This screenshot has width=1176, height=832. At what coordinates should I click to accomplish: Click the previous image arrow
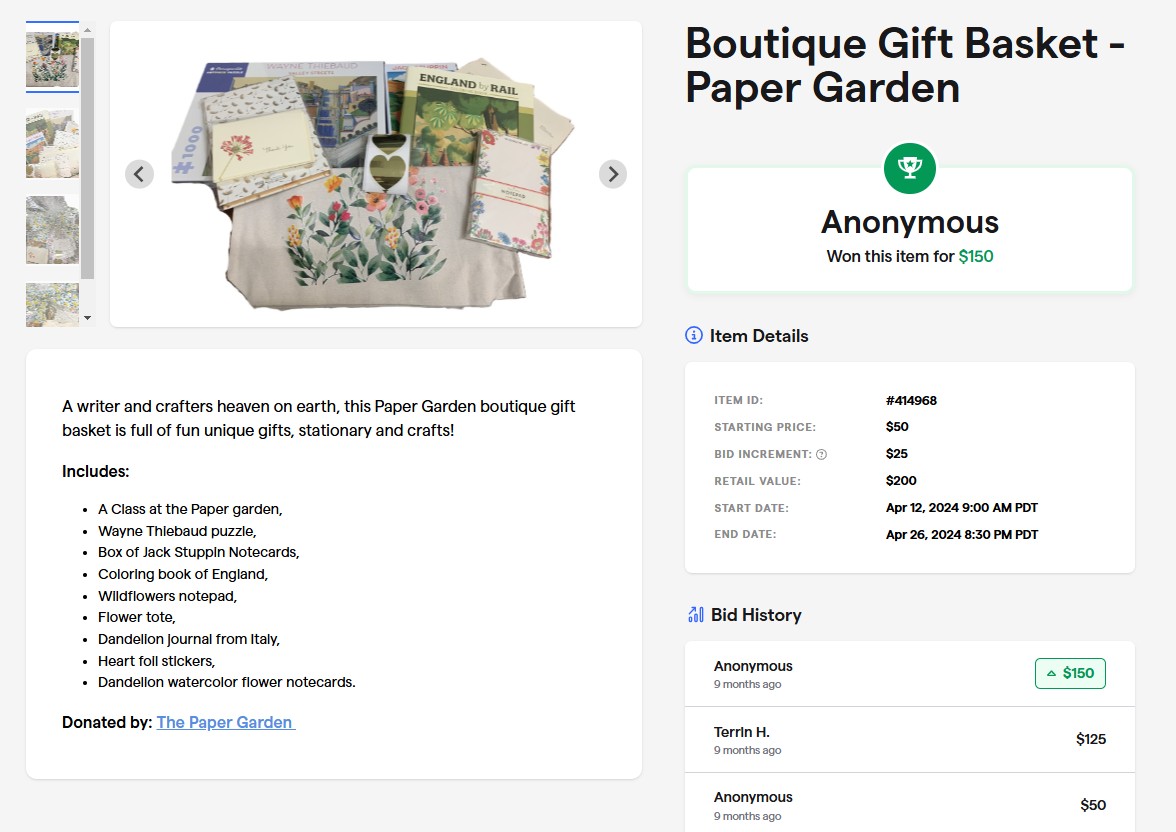click(x=139, y=174)
